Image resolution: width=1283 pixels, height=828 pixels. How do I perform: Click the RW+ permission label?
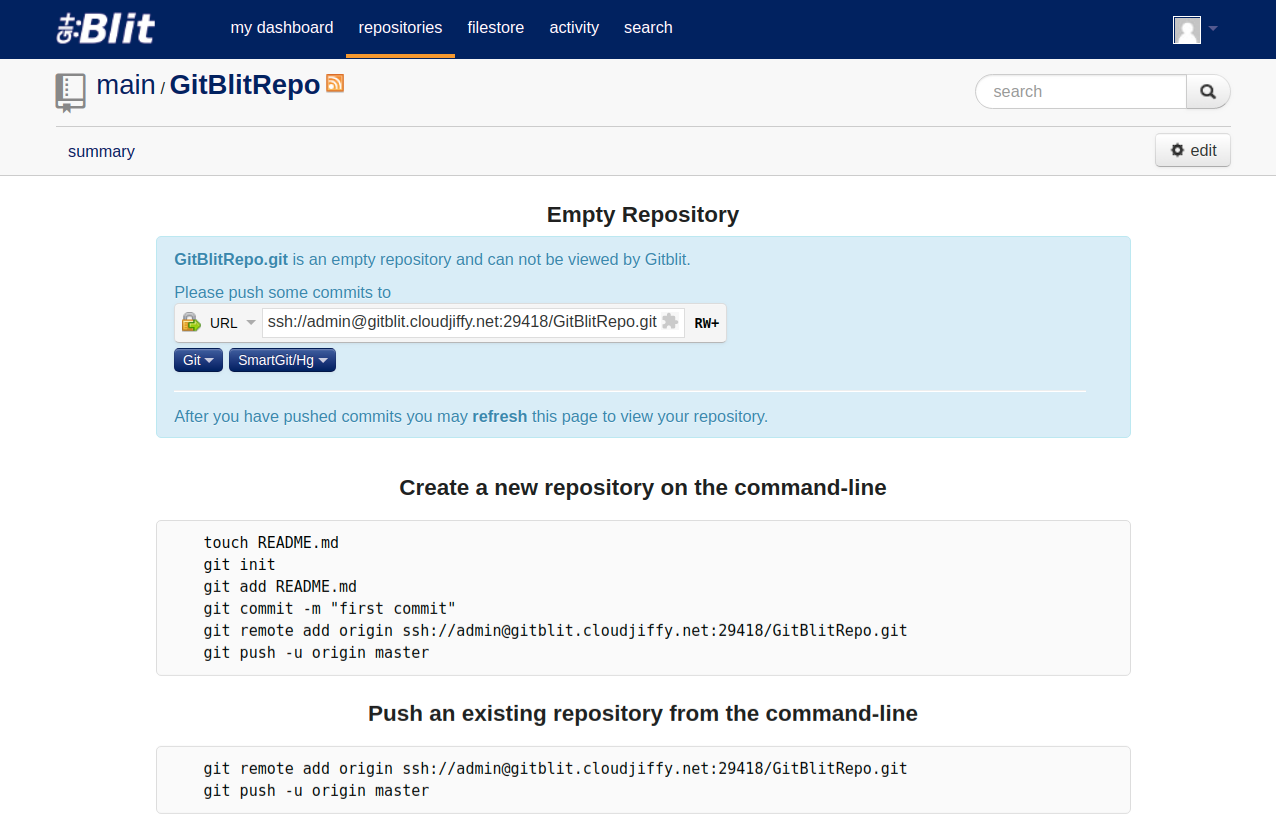coord(706,323)
